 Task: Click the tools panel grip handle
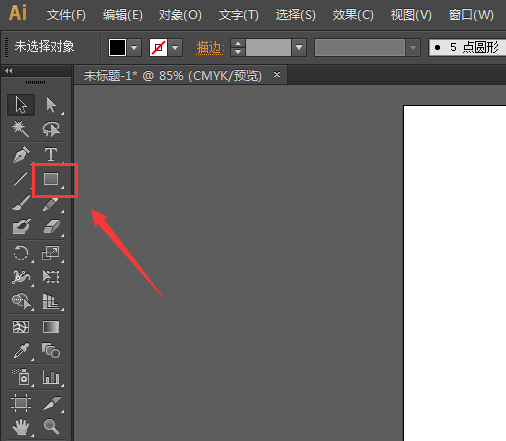pos(36,82)
